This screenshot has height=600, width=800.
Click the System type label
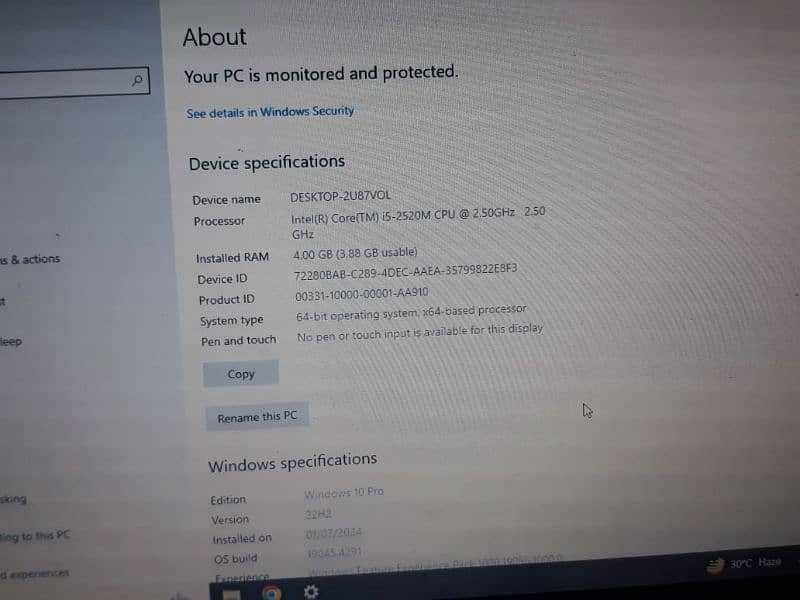tap(232, 320)
